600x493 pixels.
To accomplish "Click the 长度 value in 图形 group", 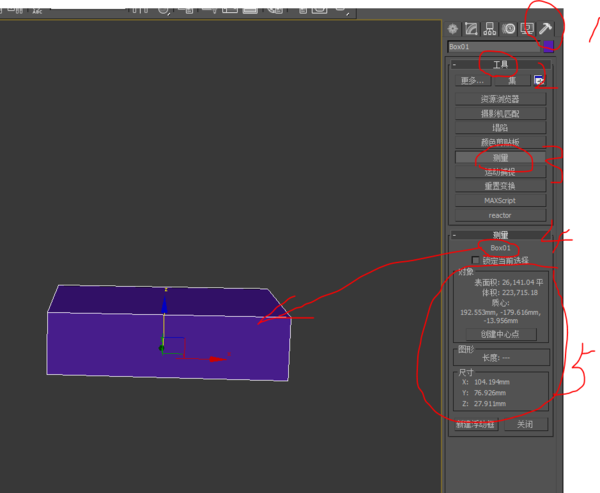I will tap(506, 358).
